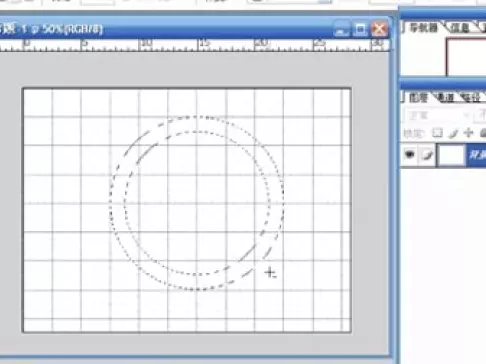Open the layer blend mode dropdown
486x364 pixels.
click(x=437, y=115)
